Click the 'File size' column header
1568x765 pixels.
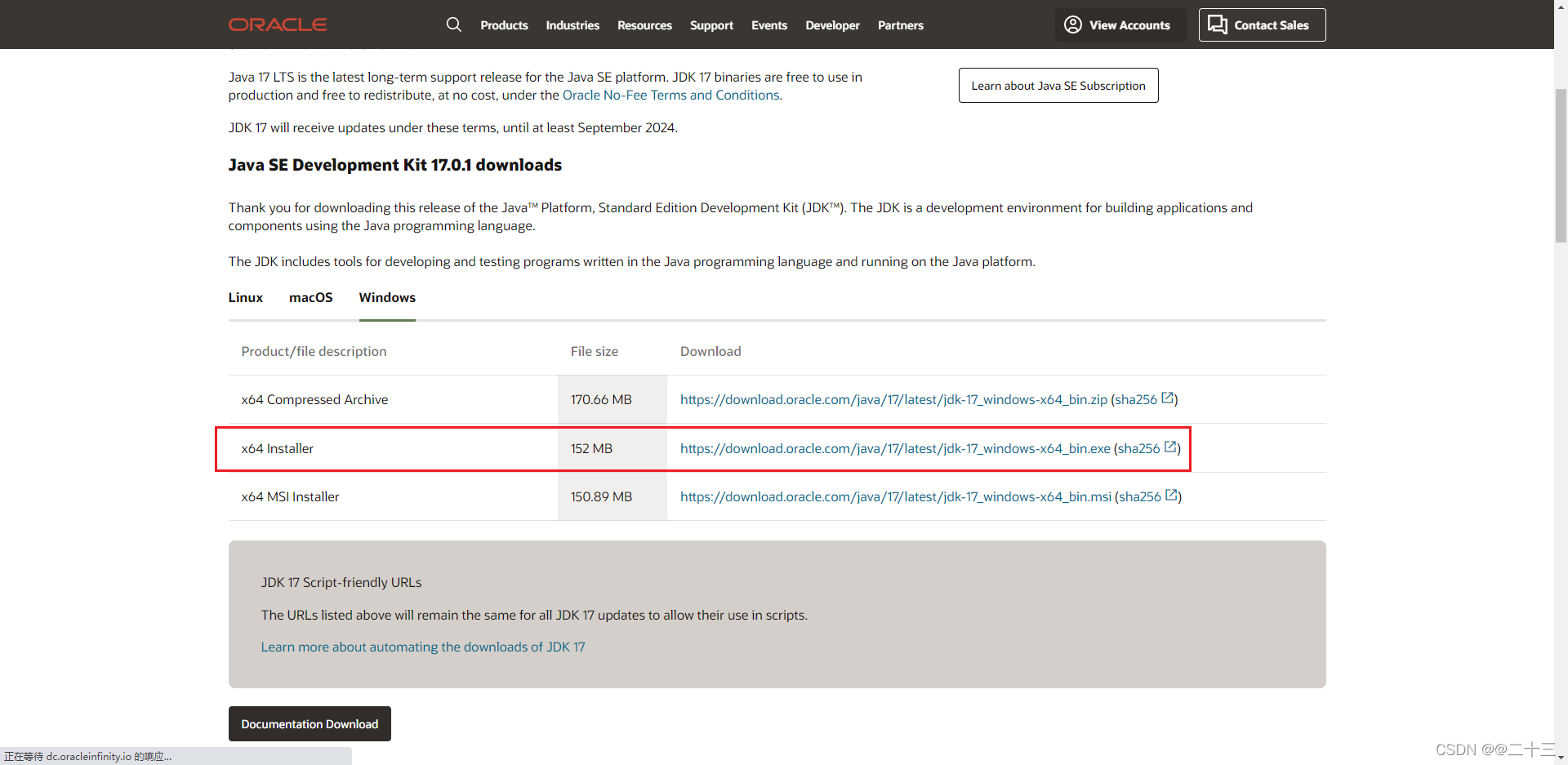(x=595, y=352)
